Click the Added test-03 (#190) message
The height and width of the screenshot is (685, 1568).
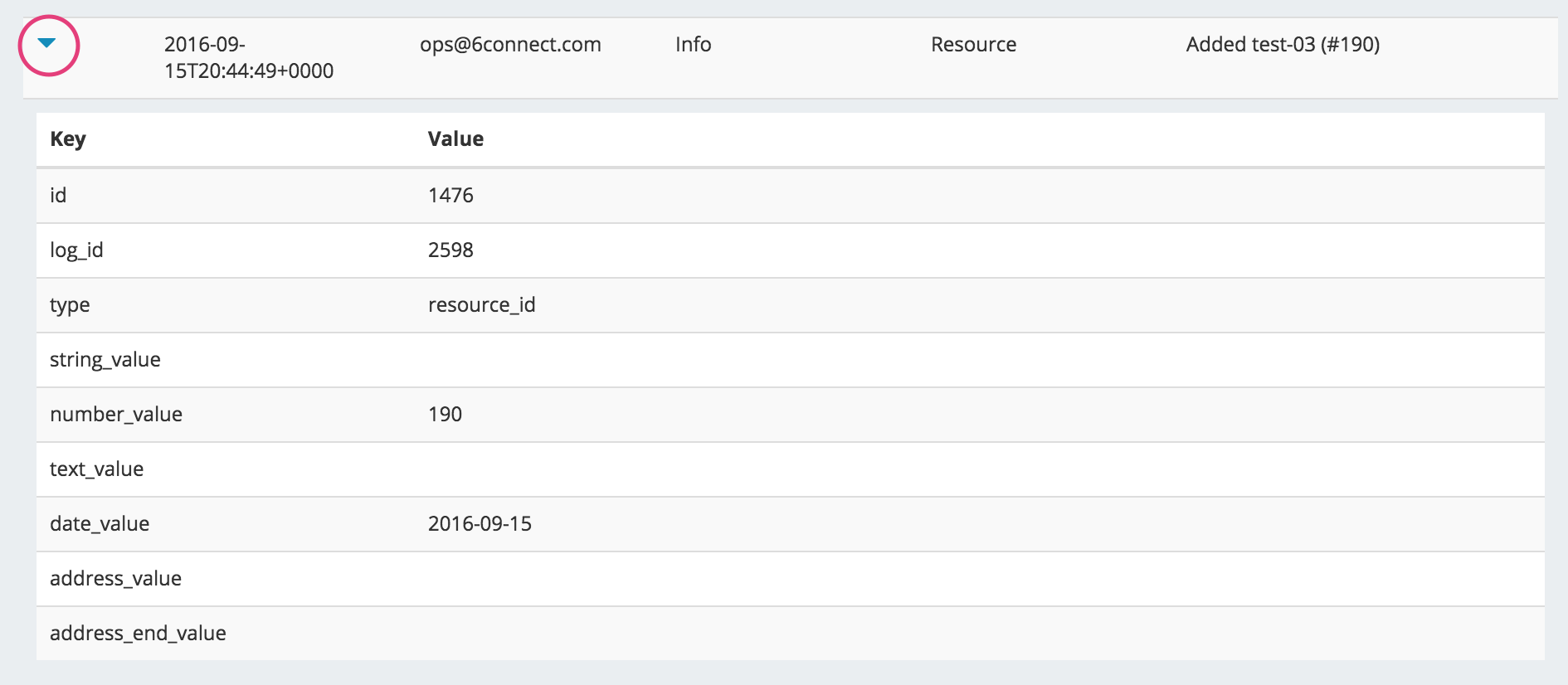point(1283,45)
